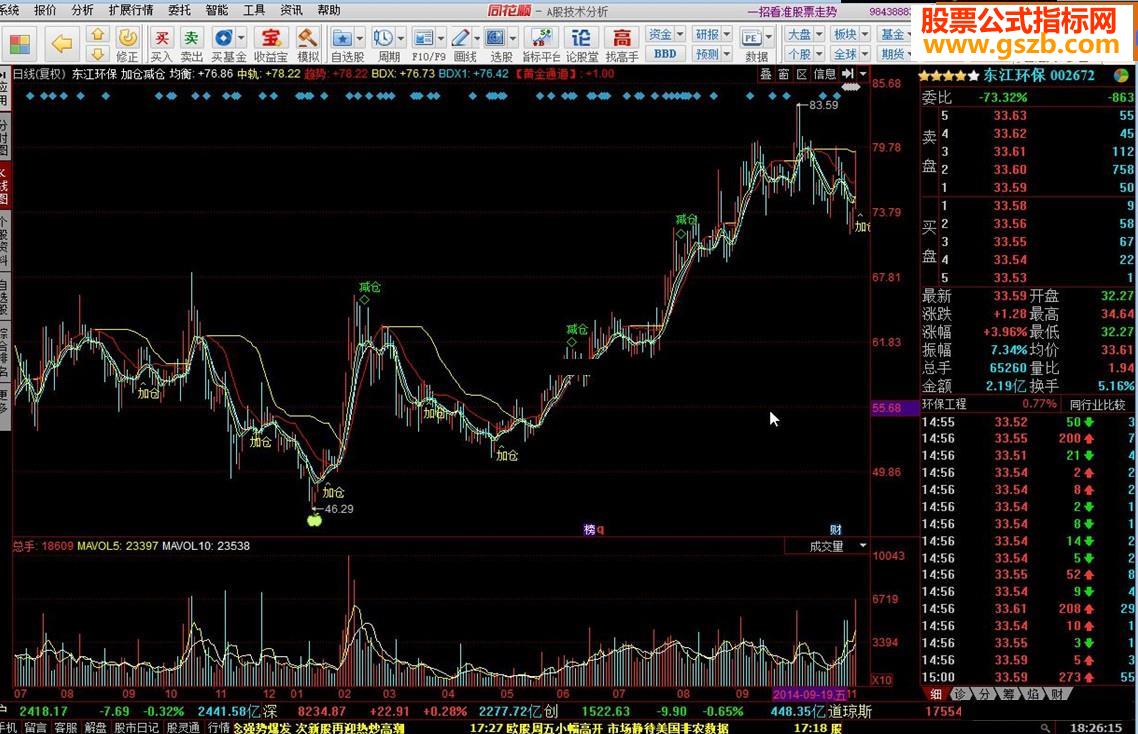1138x734 pixels.
Task: Expand the 研报 dropdown arrow
Action: click(726, 34)
